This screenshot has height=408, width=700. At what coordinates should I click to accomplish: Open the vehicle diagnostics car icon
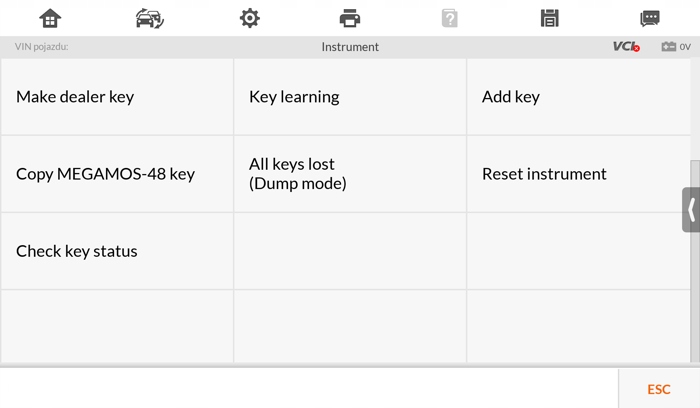tap(150, 18)
